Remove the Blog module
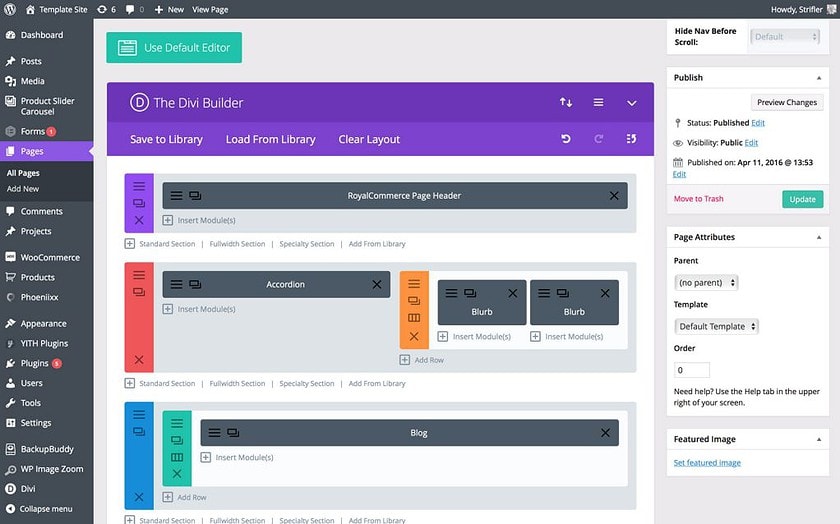The image size is (840, 524). [605, 432]
